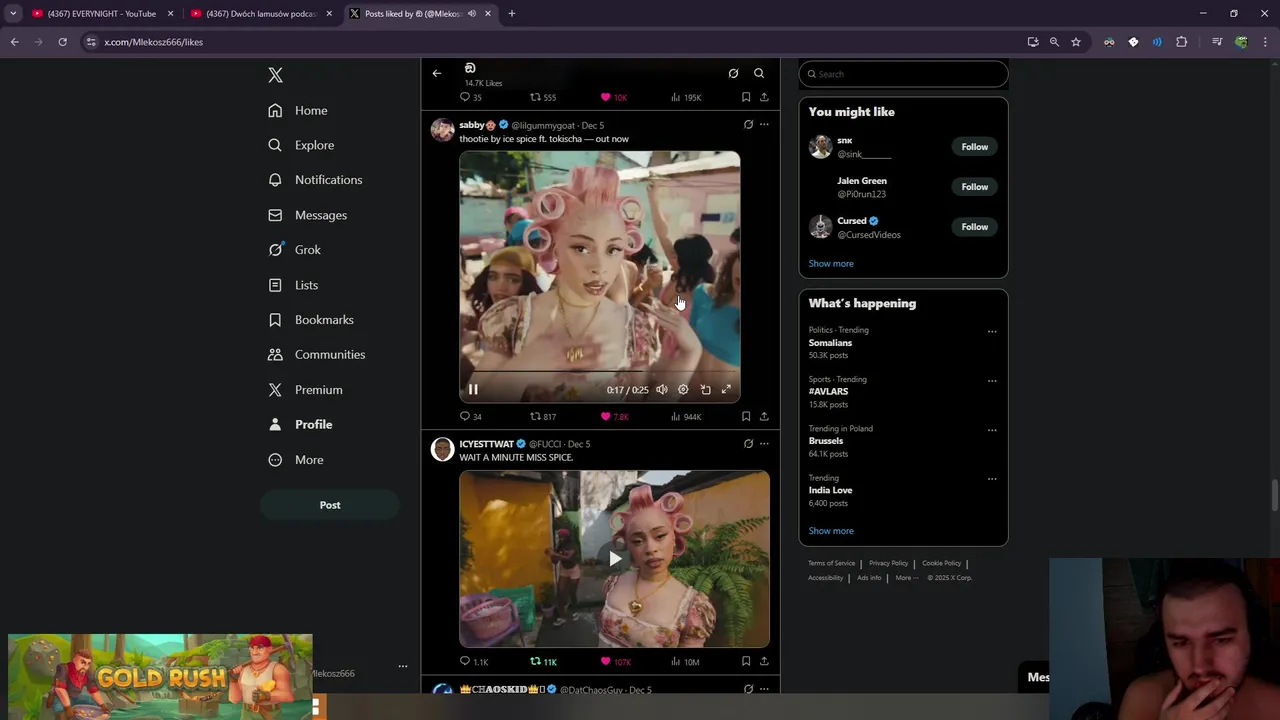Image resolution: width=1280 pixels, height=720 pixels.
Task: Open a new browser tab
Action: [x=512, y=14]
